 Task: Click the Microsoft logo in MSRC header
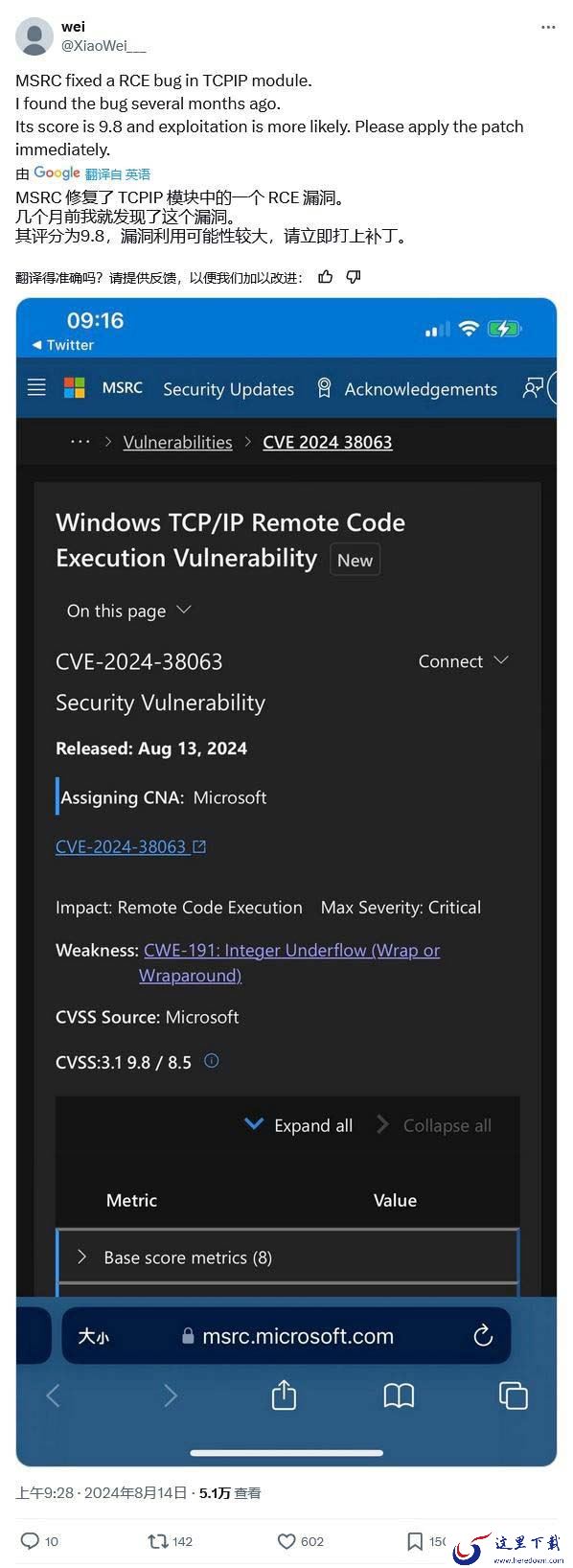pos(74,387)
